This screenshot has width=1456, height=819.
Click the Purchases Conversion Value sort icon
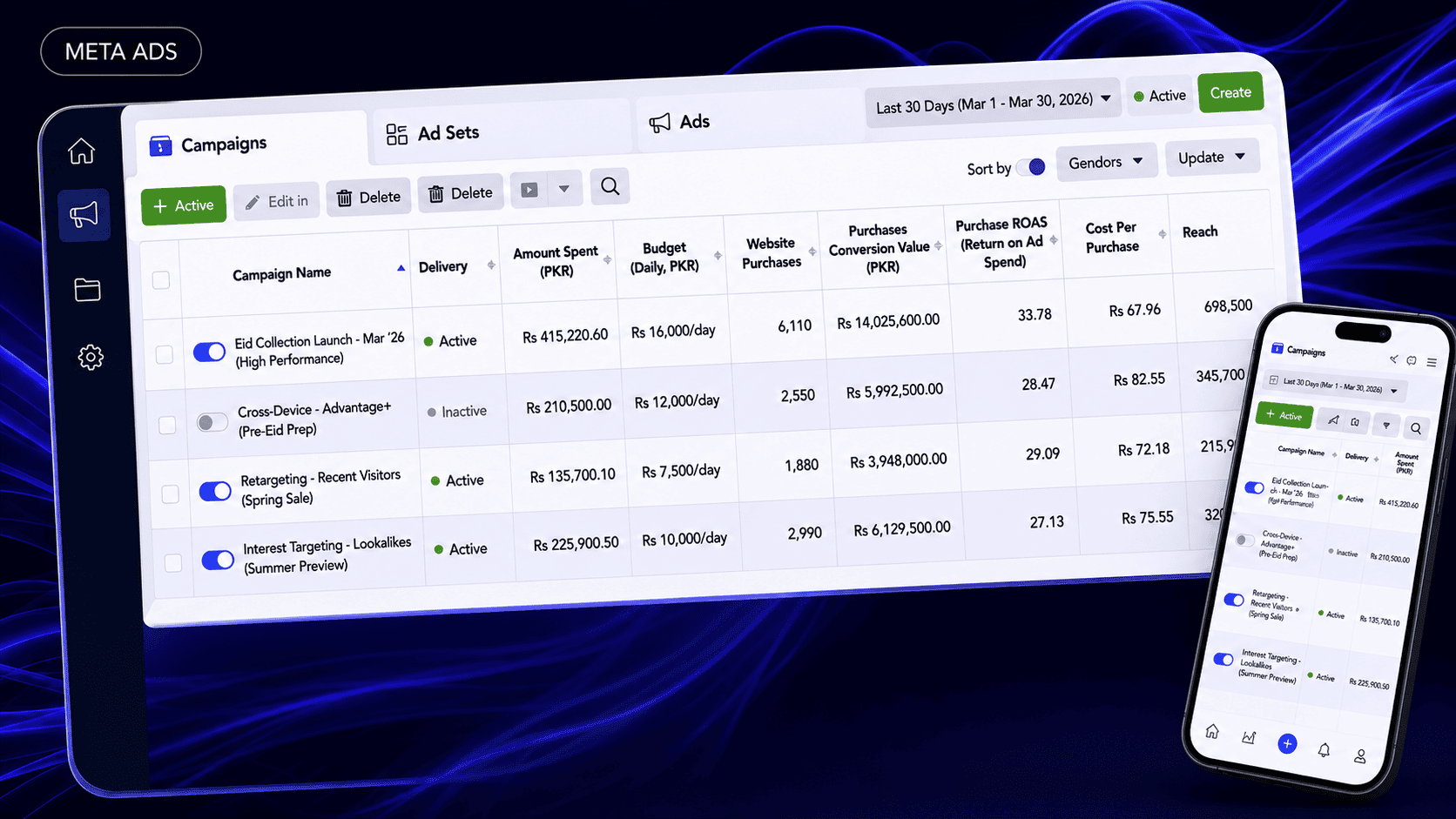pyautogui.click(x=938, y=246)
